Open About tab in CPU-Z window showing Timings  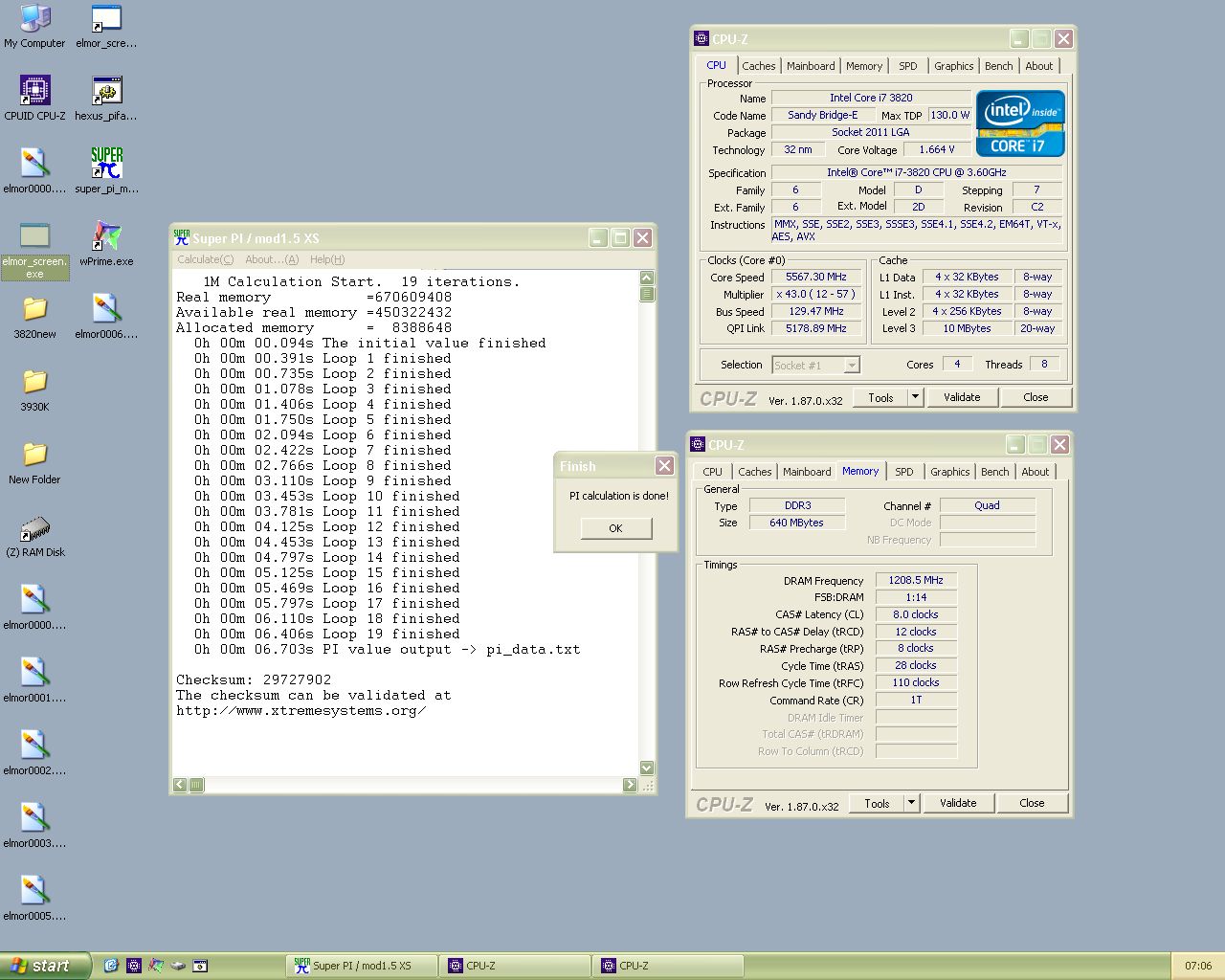pyautogui.click(x=1035, y=472)
